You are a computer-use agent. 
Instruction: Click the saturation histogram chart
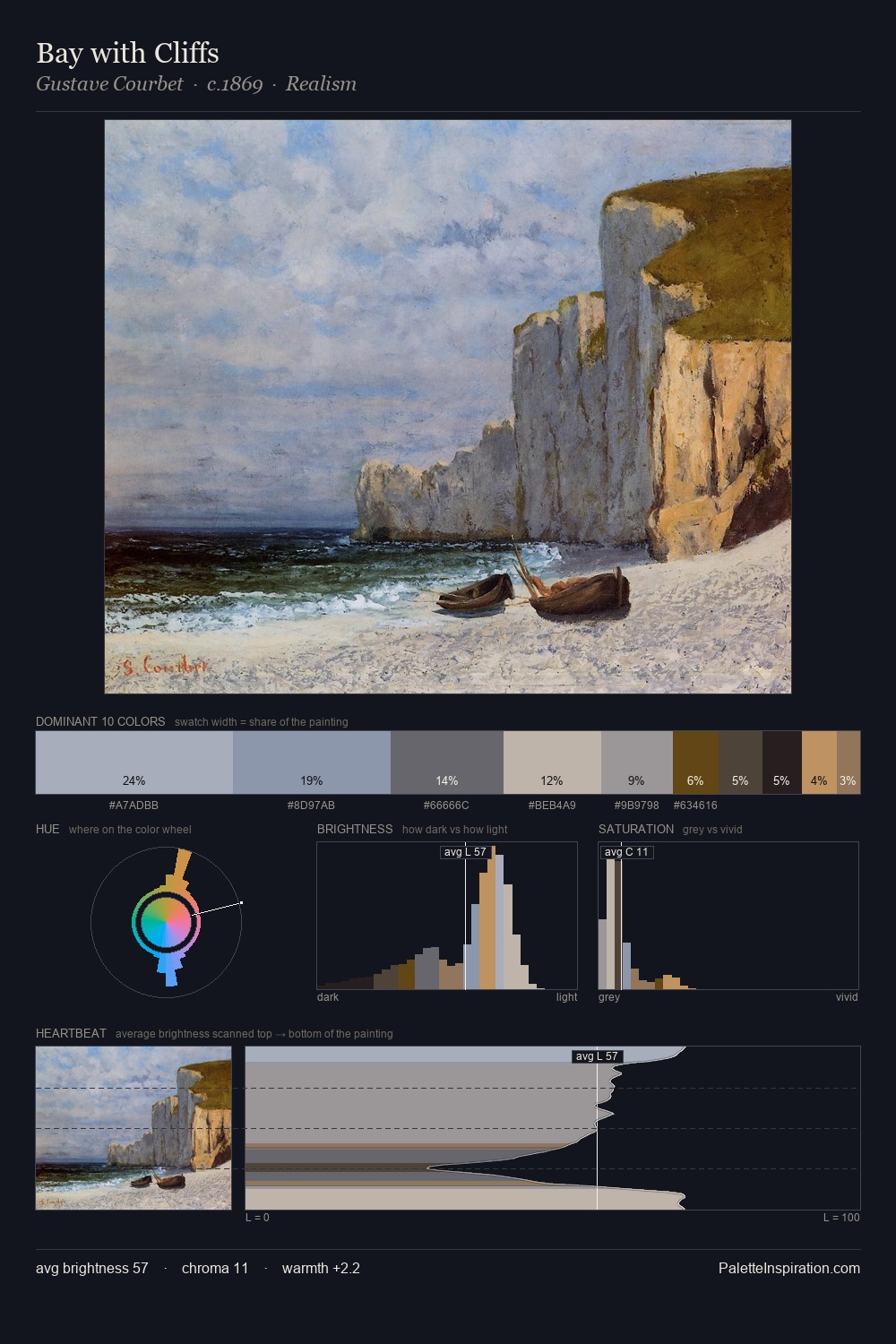point(728,916)
